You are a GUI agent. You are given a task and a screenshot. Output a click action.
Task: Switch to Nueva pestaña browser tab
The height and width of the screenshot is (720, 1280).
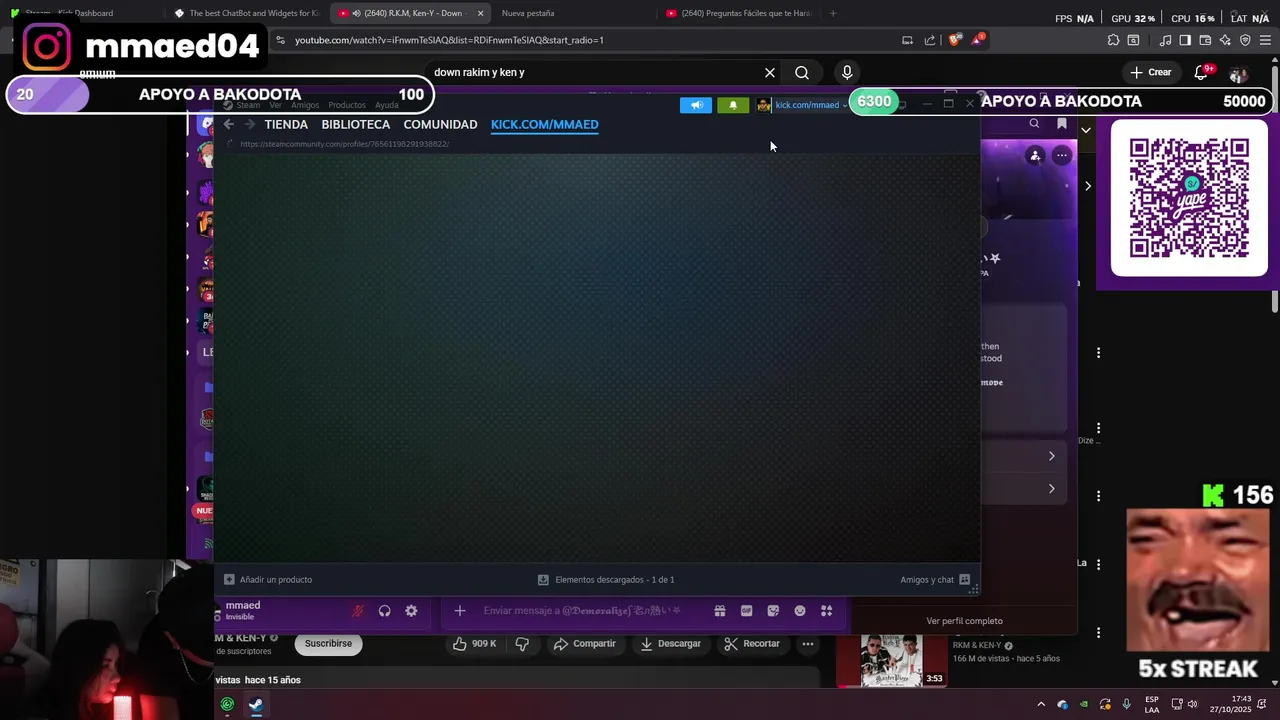[528, 13]
